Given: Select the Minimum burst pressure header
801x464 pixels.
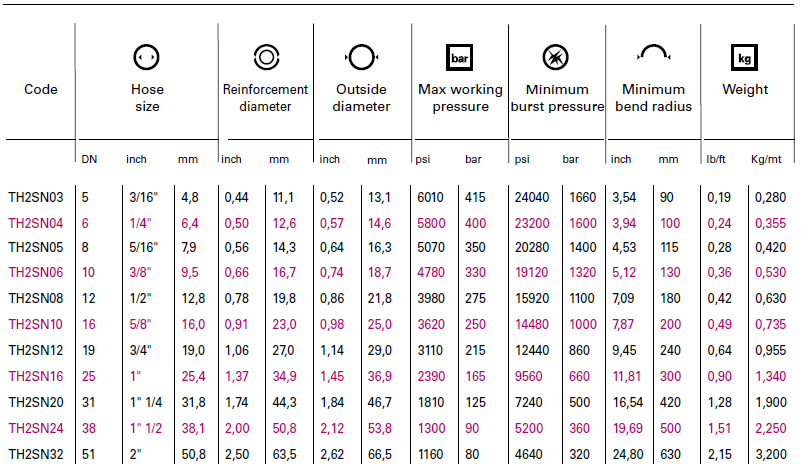Looking at the screenshot, I should coord(557,98).
